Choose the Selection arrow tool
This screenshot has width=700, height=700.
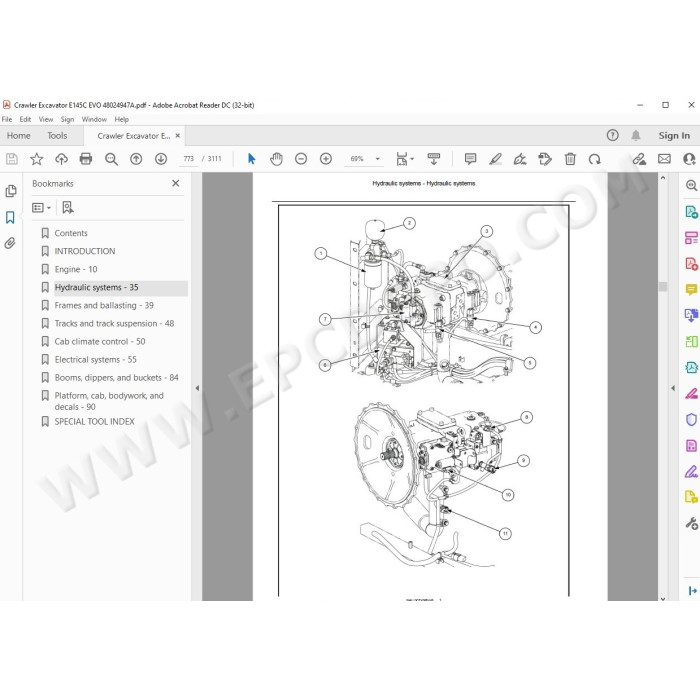click(251, 159)
